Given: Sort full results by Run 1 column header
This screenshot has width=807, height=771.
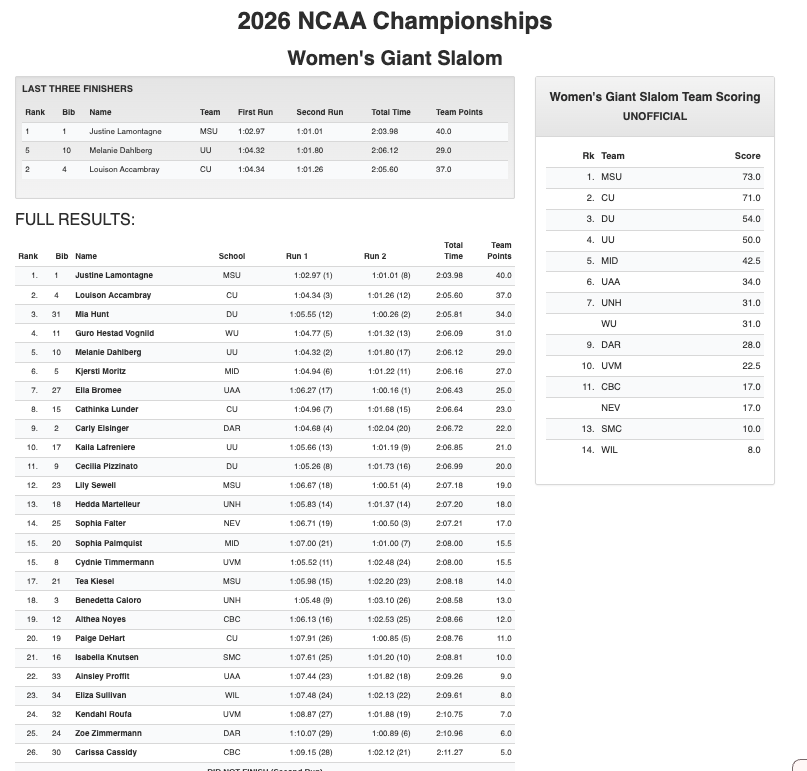Looking at the screenshot, I should tap(296, 257).
